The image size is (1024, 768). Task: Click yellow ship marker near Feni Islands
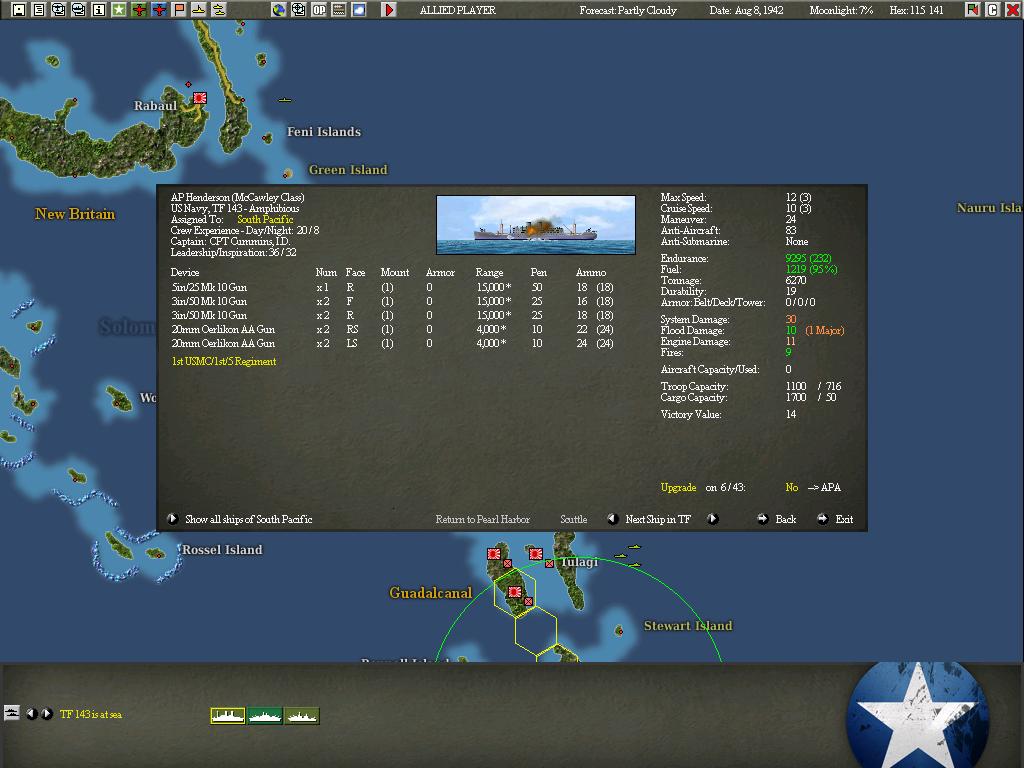285,100
